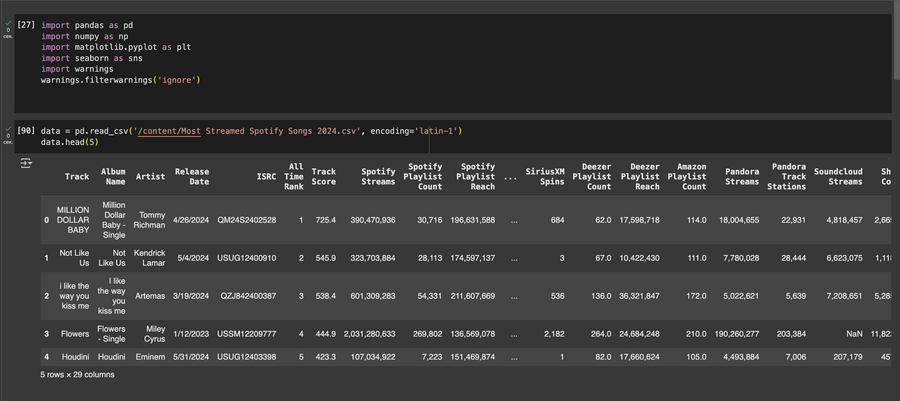Click the All Time Rank column header
Image resolution: width=900 pixels, height=401 pixels.
point(294,177)
